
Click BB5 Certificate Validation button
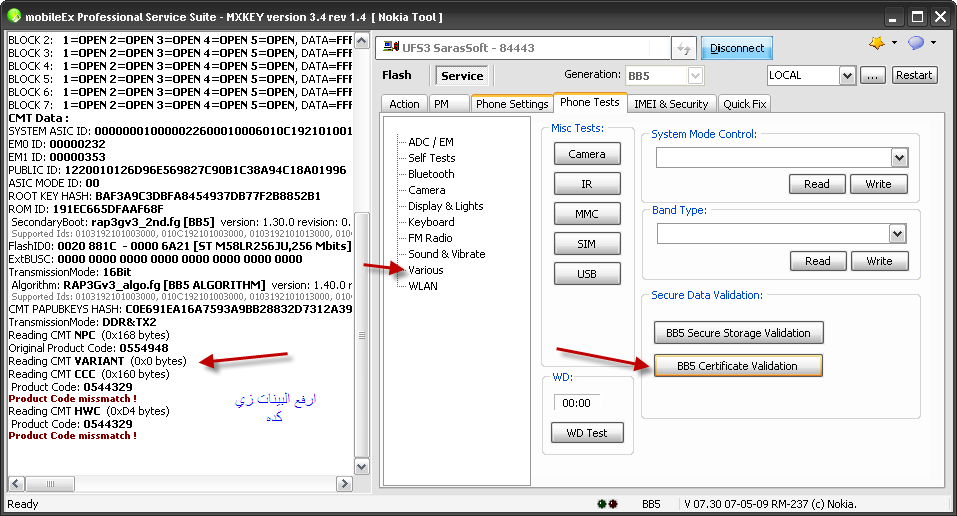pos(738,366)
